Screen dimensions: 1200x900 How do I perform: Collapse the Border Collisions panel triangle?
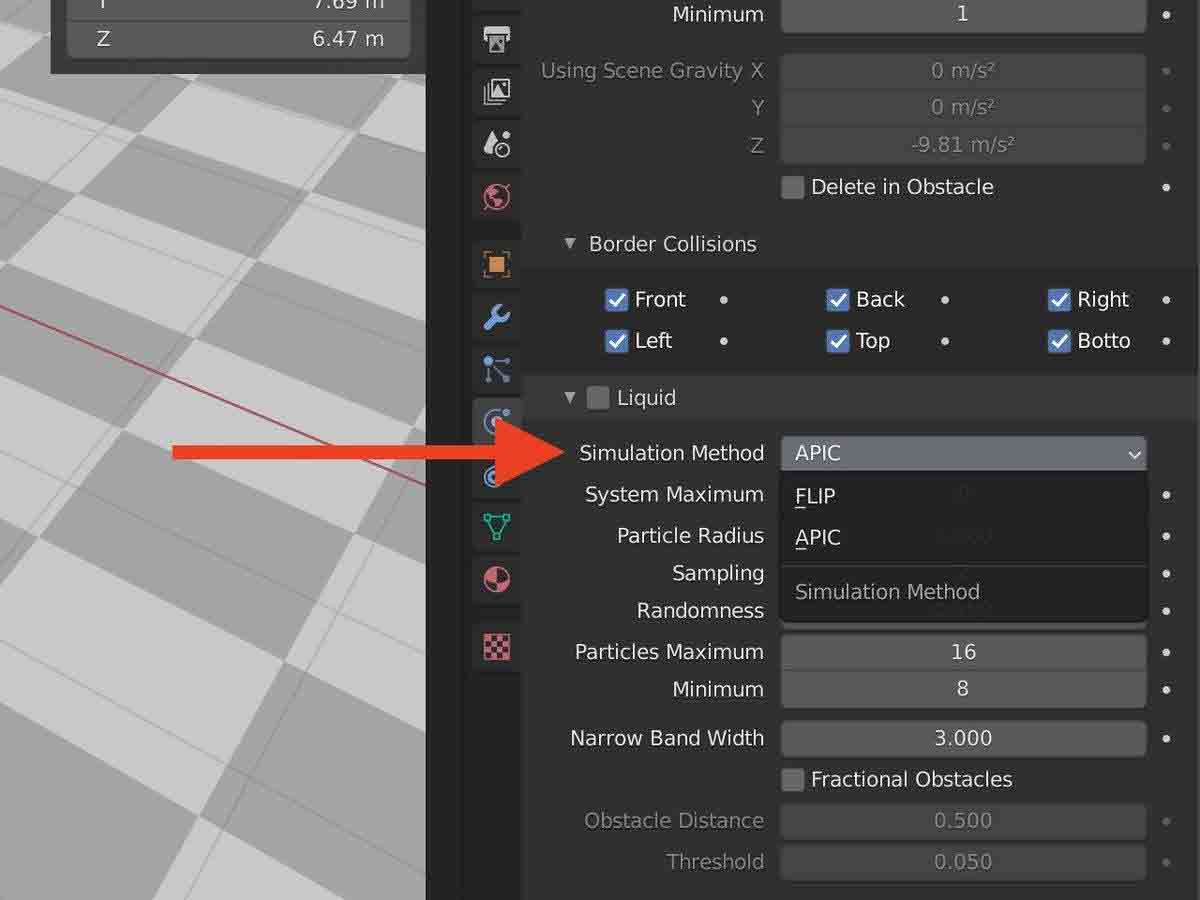click(x=570, y=244)
